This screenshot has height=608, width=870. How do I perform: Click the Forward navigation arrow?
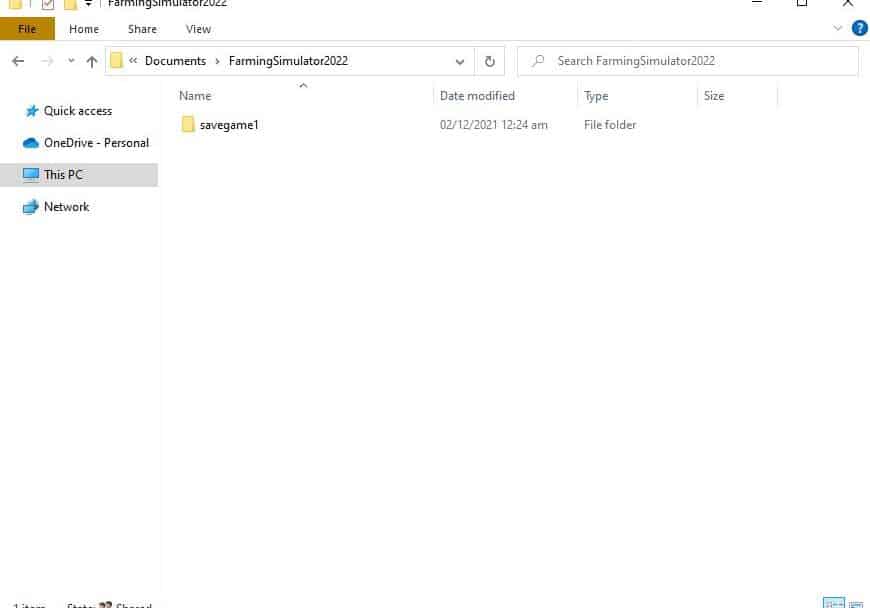(x=47, y=61)
